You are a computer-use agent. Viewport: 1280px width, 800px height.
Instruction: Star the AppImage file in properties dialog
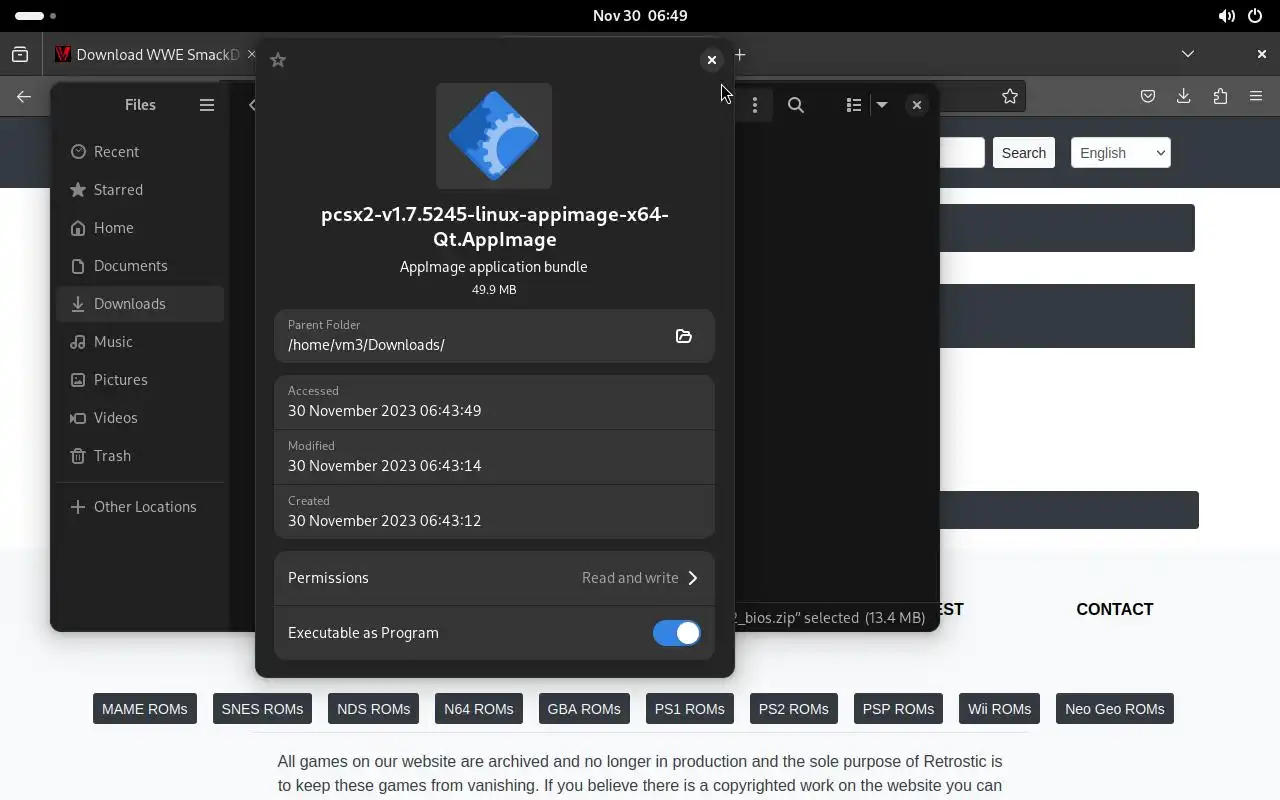(278, 60)
